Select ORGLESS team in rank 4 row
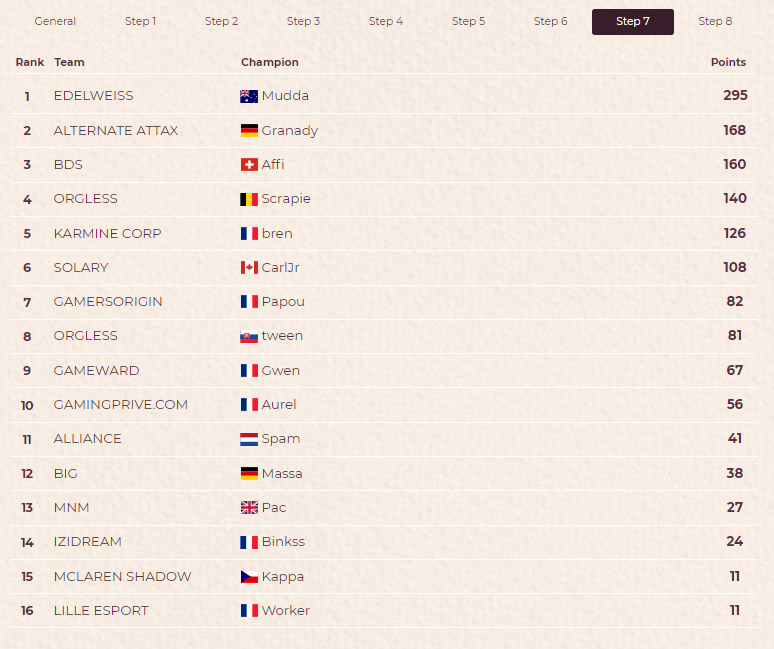Screen dimensions: 774x649 click(x=85, y=199)
